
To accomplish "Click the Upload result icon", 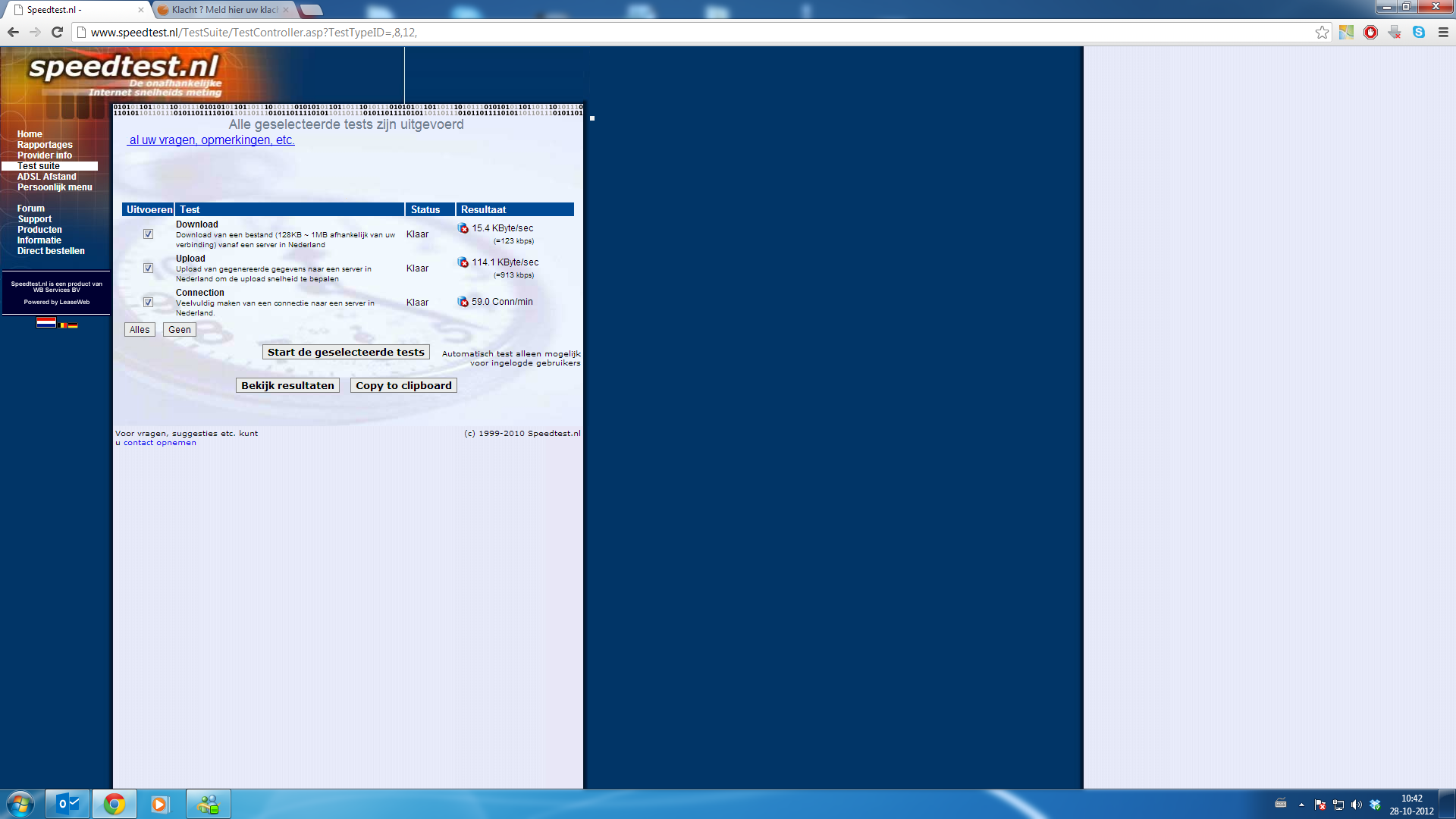I will click(463, 262).
